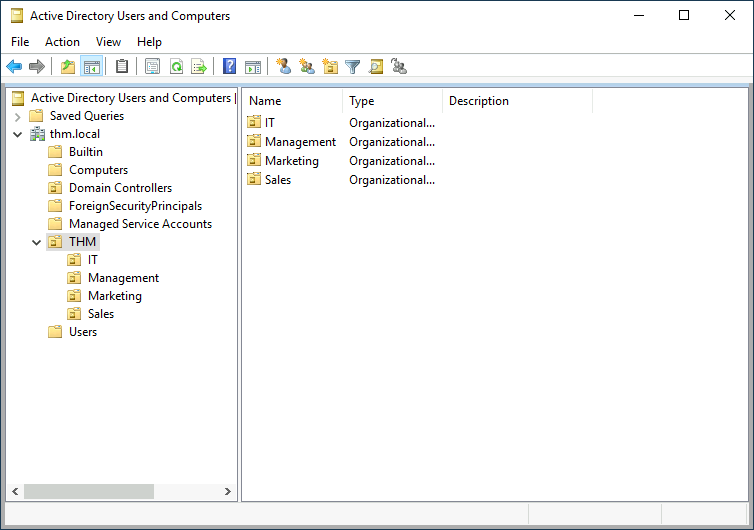Click the Up one level folder icon

[68, 67]
